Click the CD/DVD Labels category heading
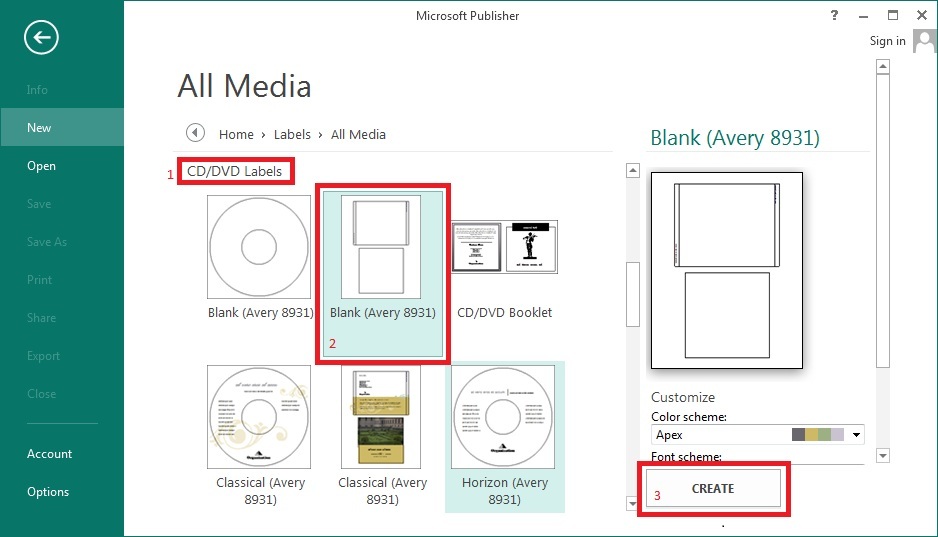 [x=234, y=172]
